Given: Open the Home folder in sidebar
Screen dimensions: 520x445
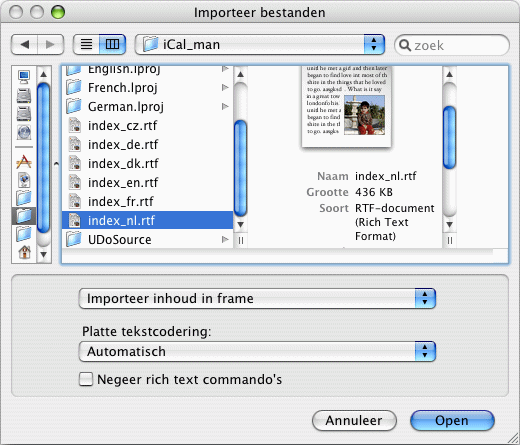Looking at the screenshot, I should [x=24, y=252].
